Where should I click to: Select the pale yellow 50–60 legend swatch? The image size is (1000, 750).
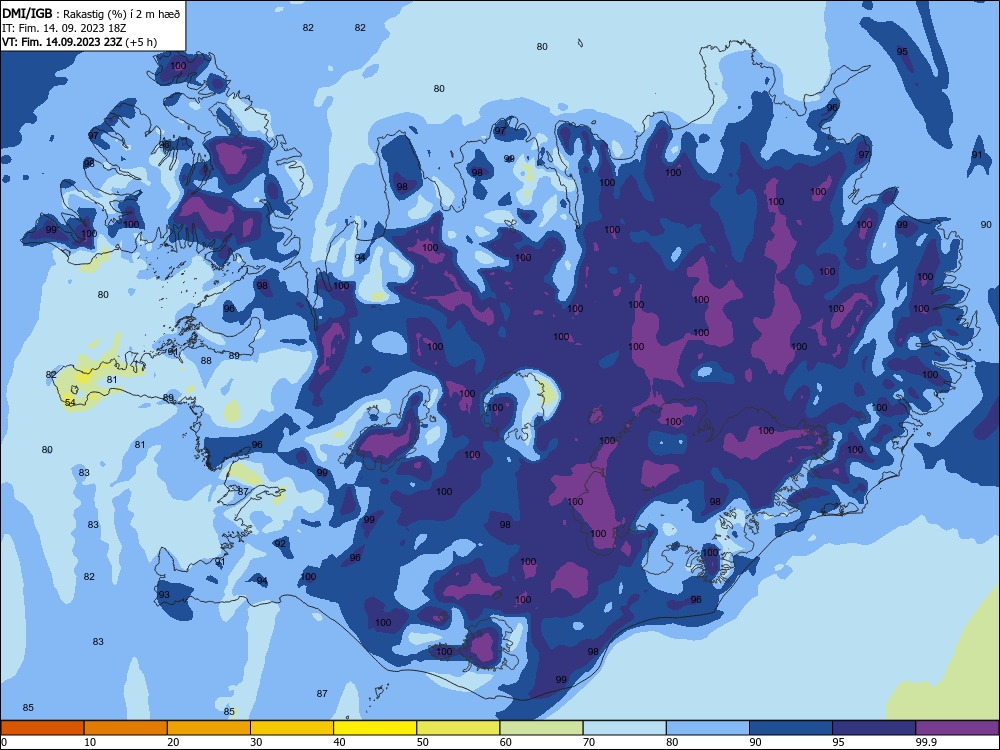[458, 728]
